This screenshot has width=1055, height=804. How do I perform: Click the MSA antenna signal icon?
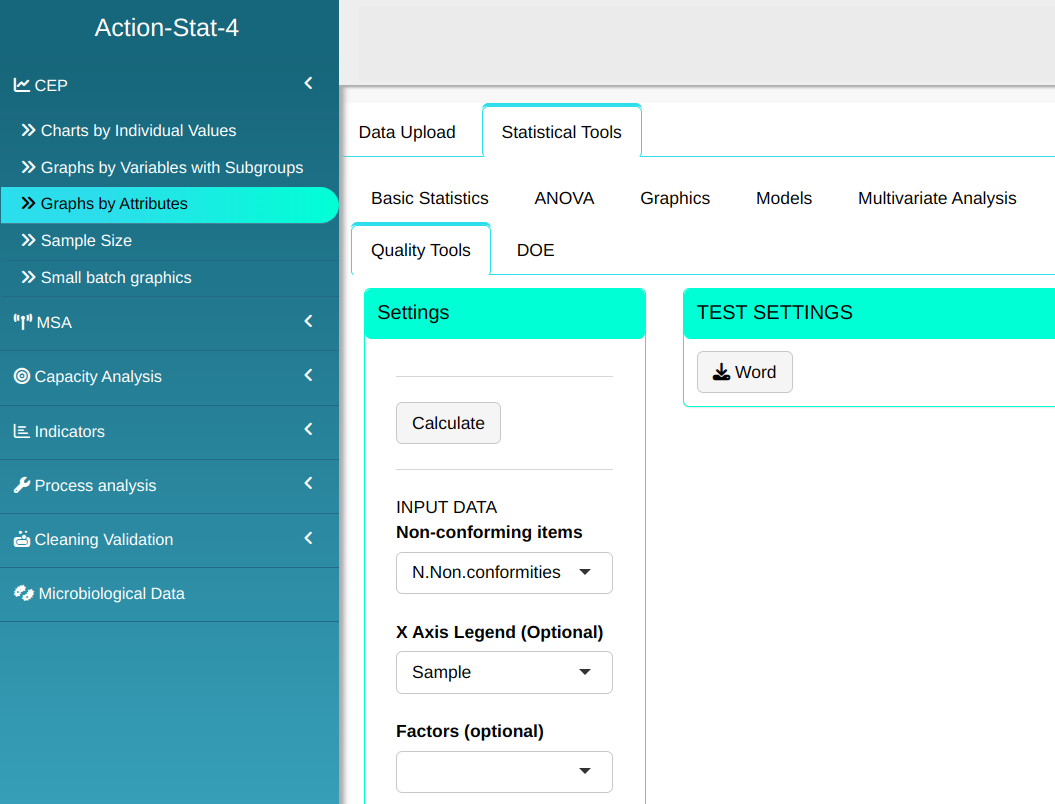(22, 322)
